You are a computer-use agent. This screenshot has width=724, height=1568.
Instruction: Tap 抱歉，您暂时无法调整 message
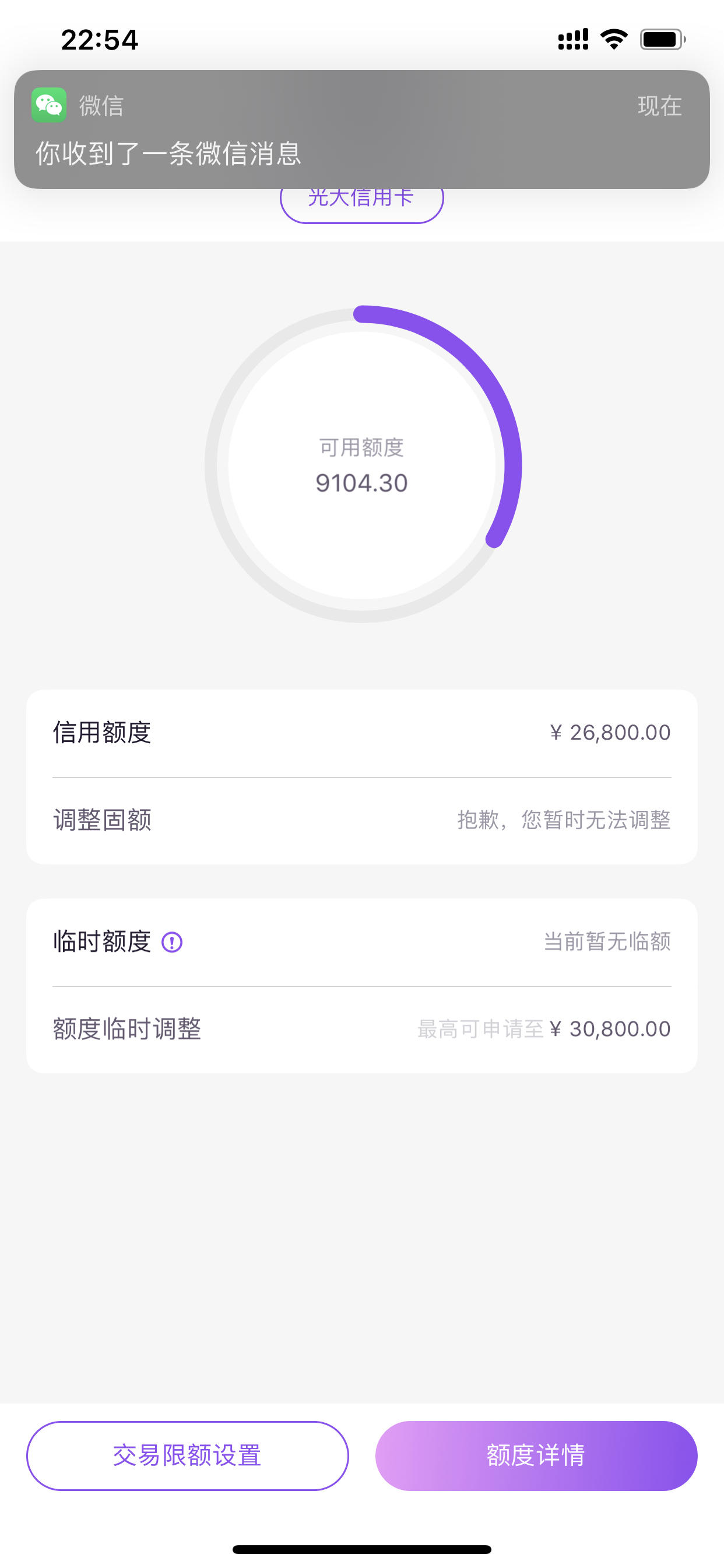[564, 820]
